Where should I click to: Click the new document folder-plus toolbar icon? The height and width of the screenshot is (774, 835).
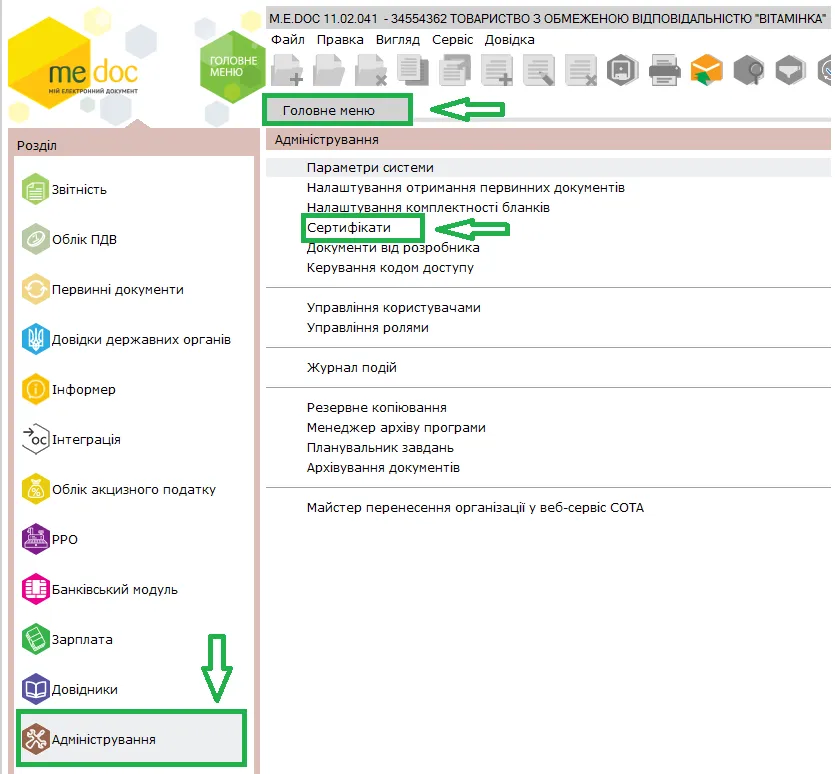pyautogui.click(x=287, y=70)
